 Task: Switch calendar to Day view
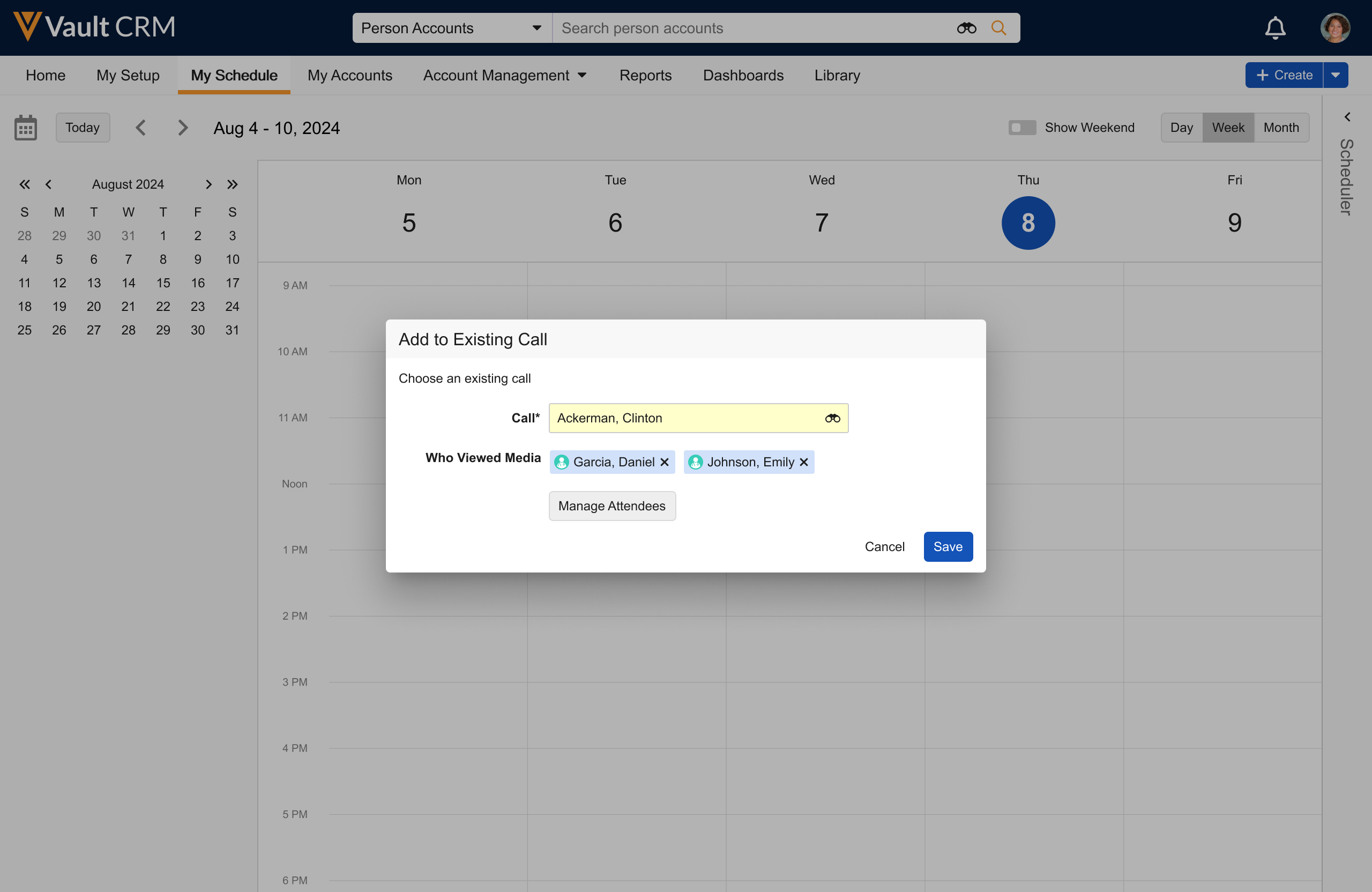tap(1181, 128)
